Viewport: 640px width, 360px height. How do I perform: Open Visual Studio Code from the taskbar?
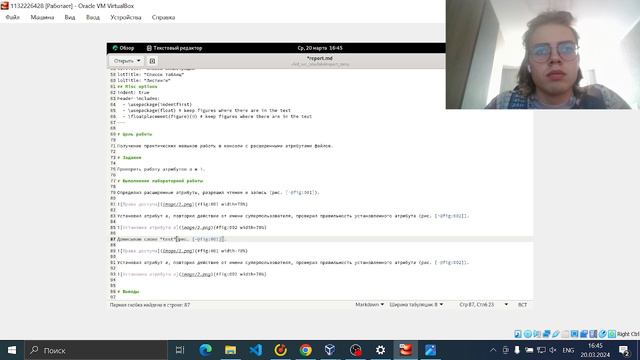(x=256, y=350)
